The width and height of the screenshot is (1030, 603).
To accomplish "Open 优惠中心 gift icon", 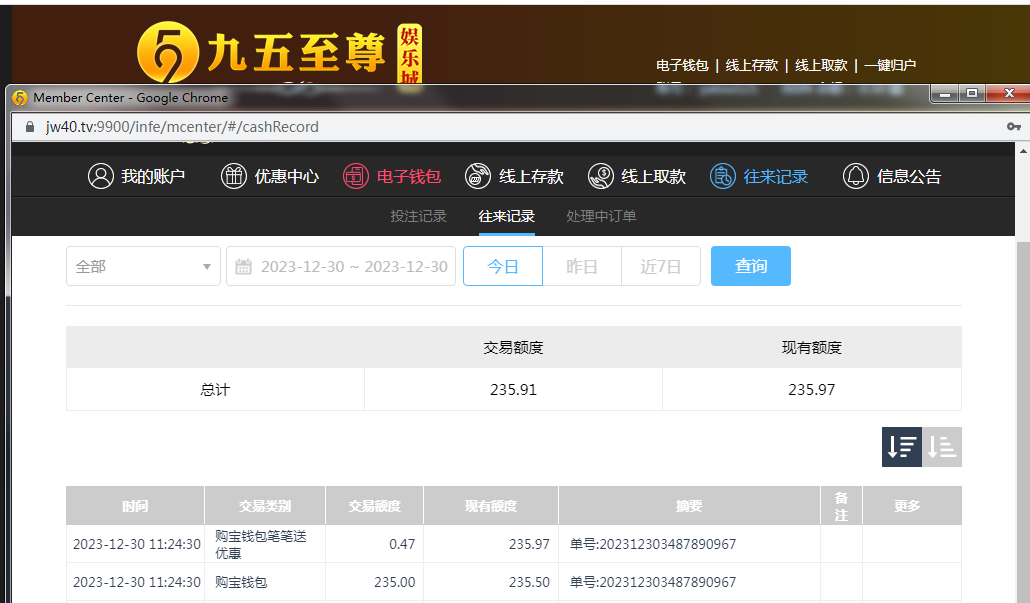I will [233, 176].
